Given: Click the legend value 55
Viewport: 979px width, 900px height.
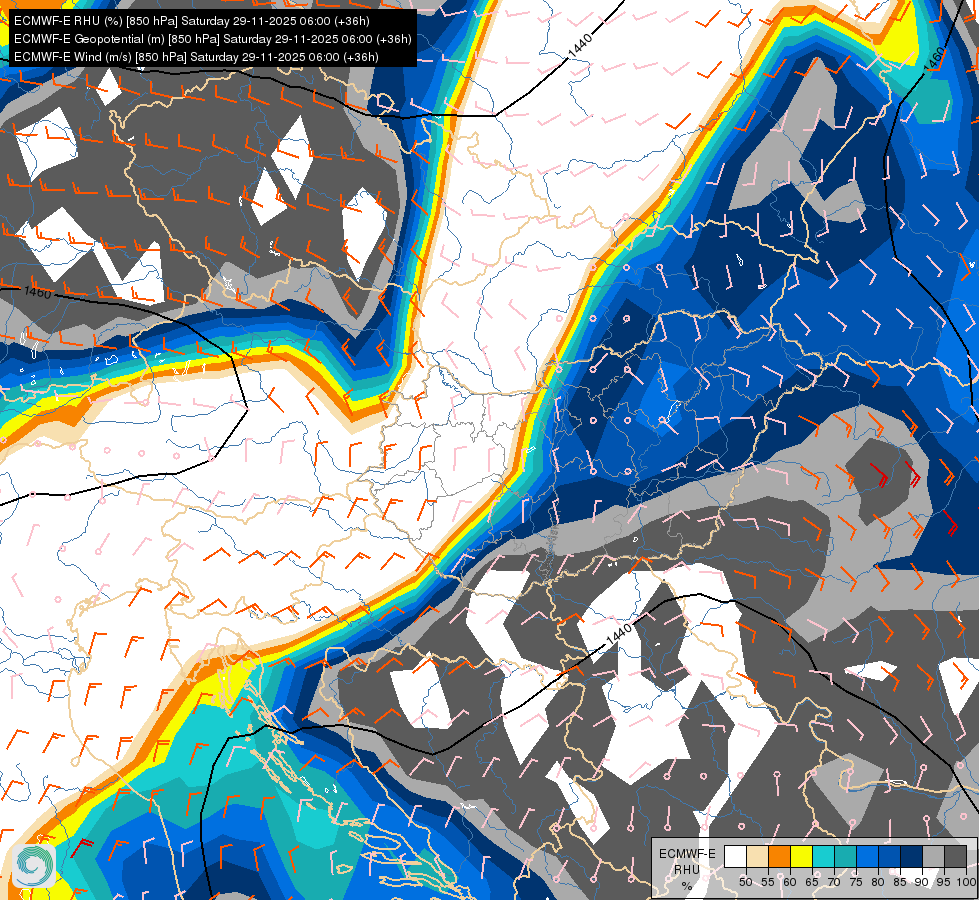Looking at the screenshot, I should (768, 882).
